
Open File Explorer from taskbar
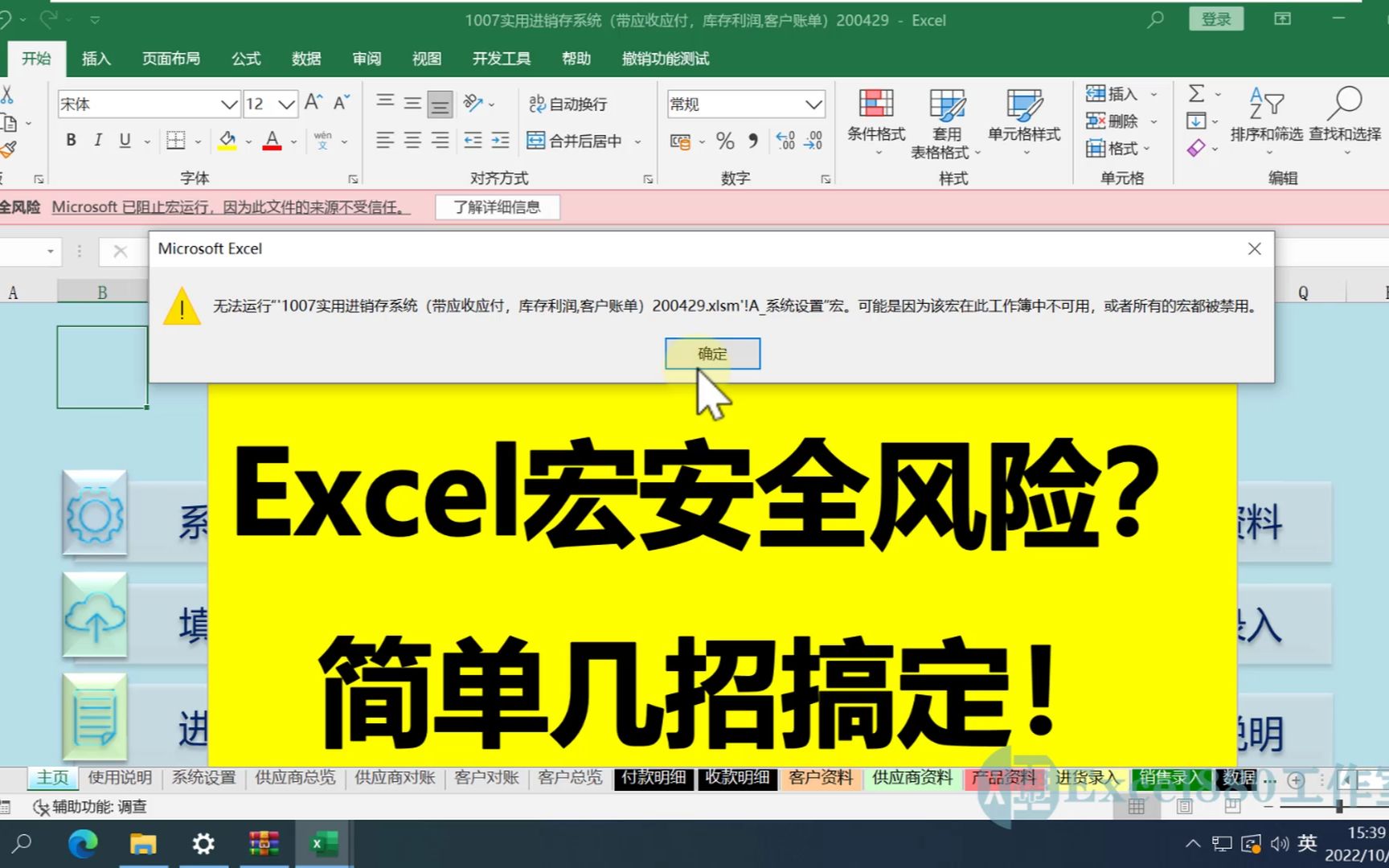pyautogui.click(x=143, y=844)
